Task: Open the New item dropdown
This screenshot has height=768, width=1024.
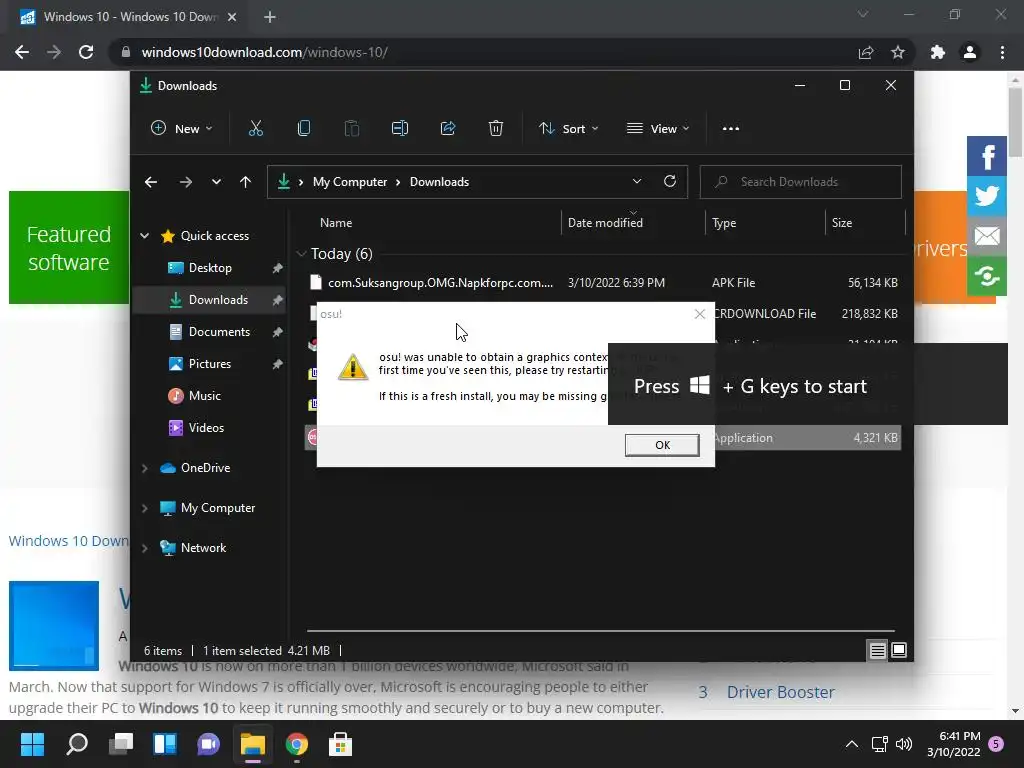Action: [182, 129]
